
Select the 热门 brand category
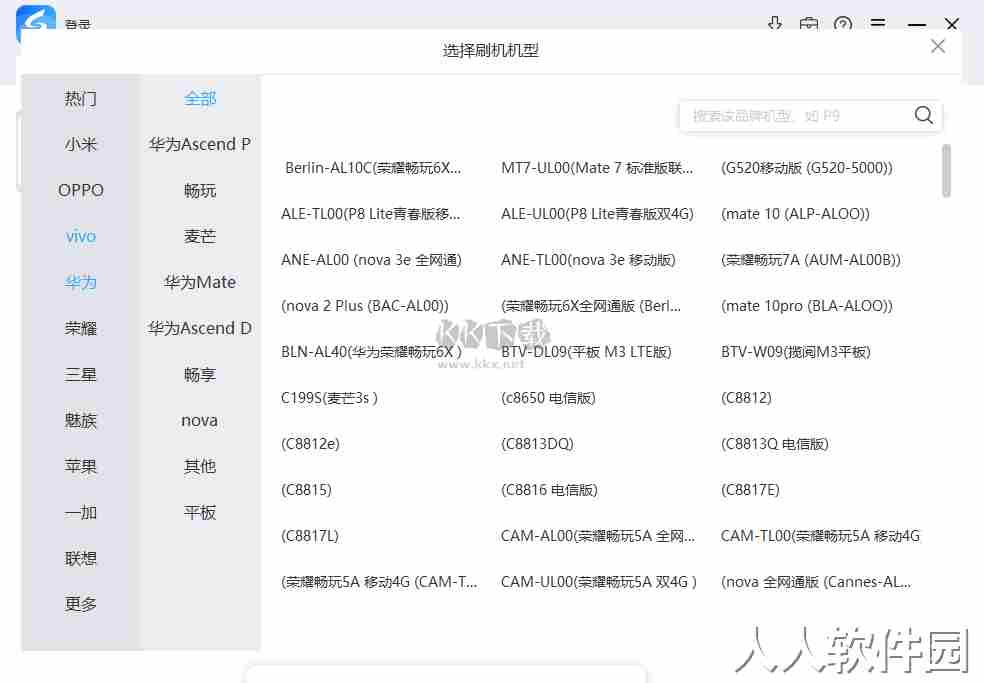[81, 99]
